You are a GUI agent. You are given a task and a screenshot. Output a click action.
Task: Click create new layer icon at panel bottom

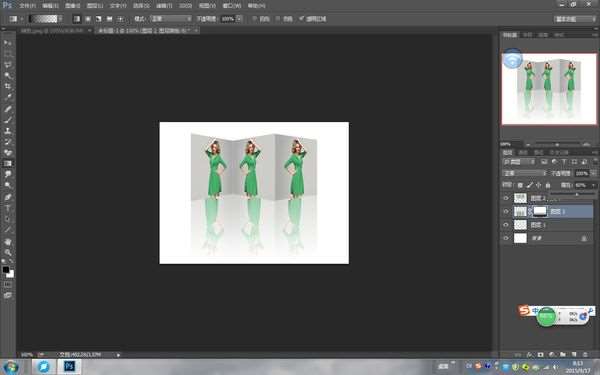tap(574, 355)
